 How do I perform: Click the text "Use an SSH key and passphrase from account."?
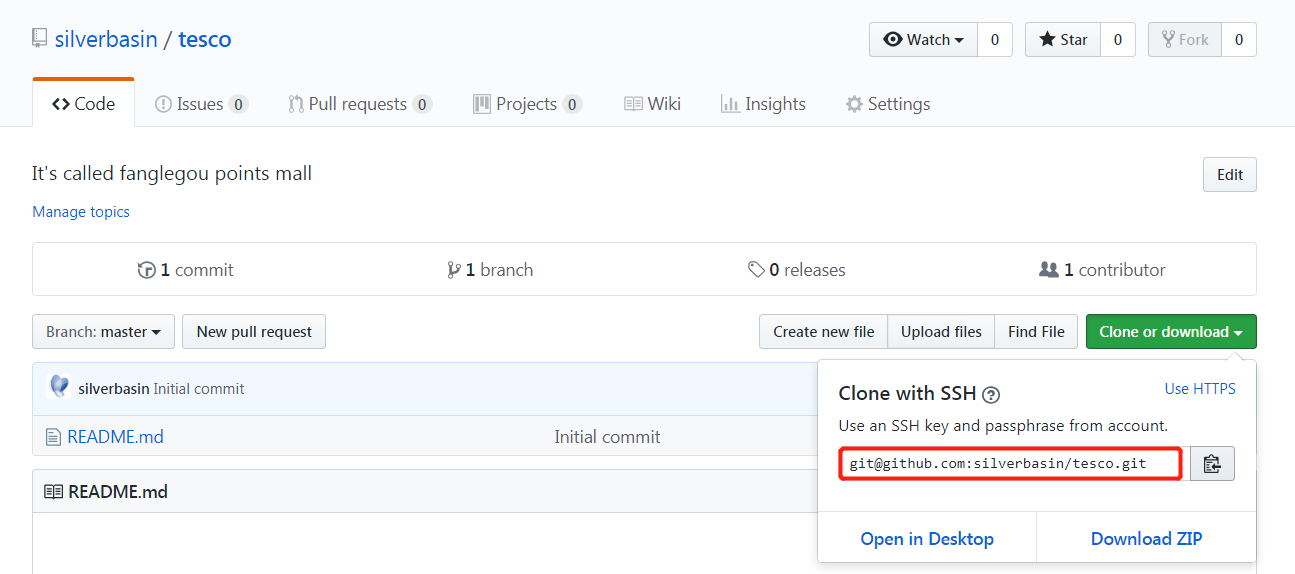pyautogui.click(x=1003, y=426)
